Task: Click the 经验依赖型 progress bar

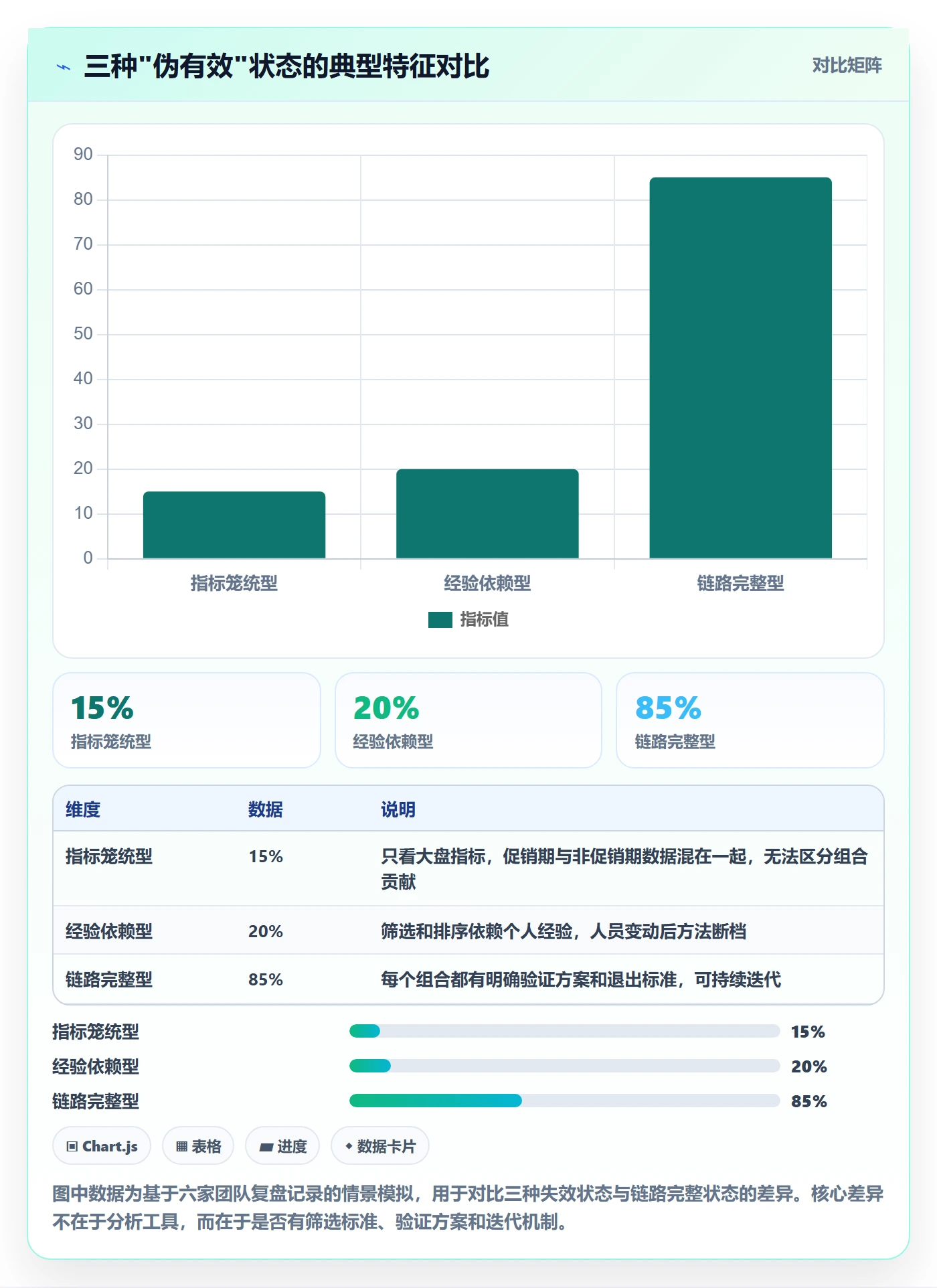Action: tap(565, 1066)
